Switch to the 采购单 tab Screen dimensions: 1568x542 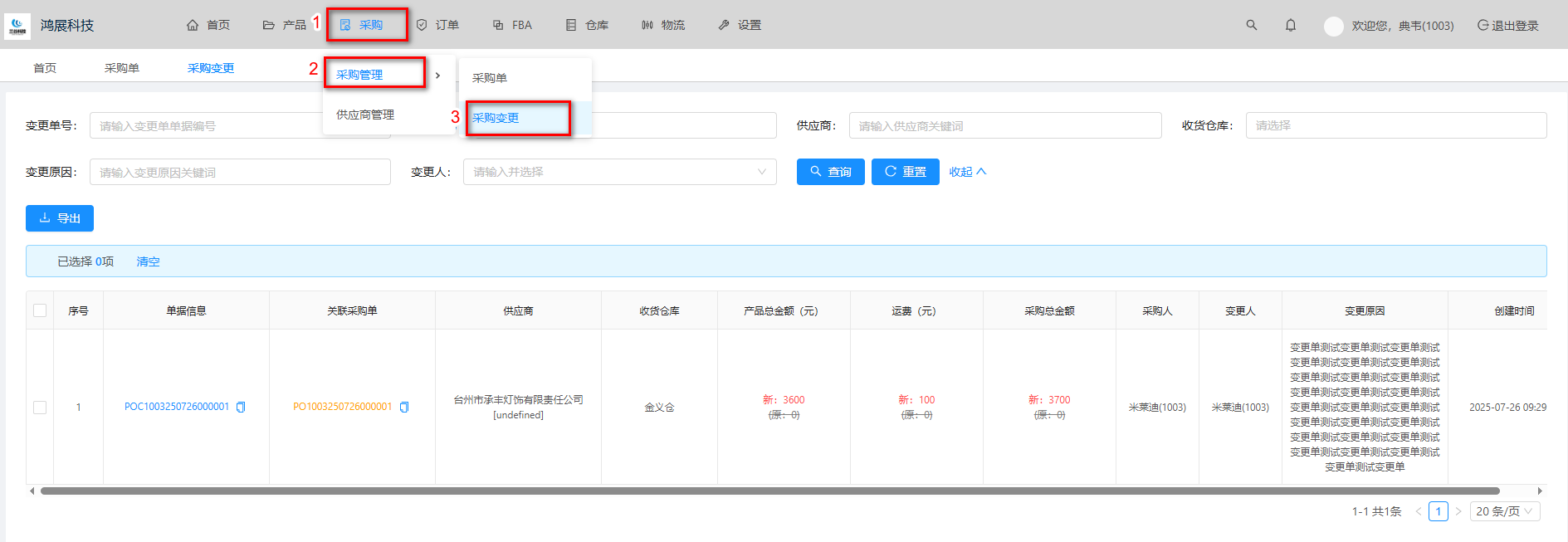tap(122, 68)
